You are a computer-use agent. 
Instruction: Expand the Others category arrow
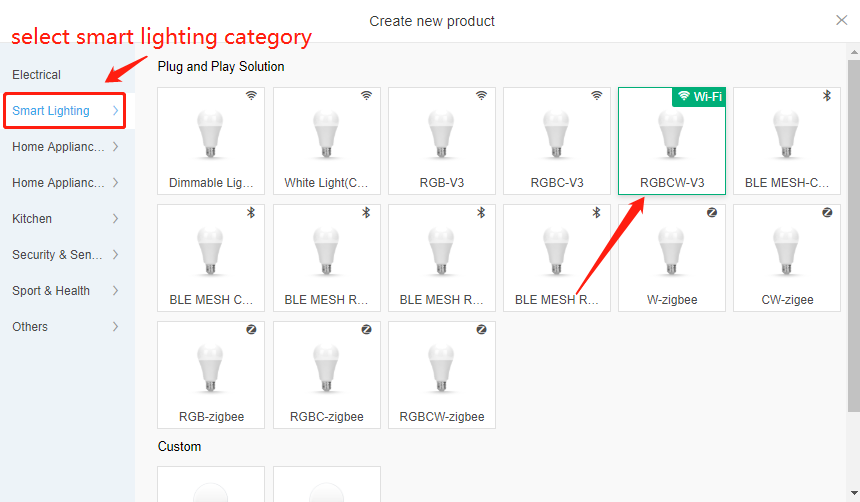tap(115, 326)
